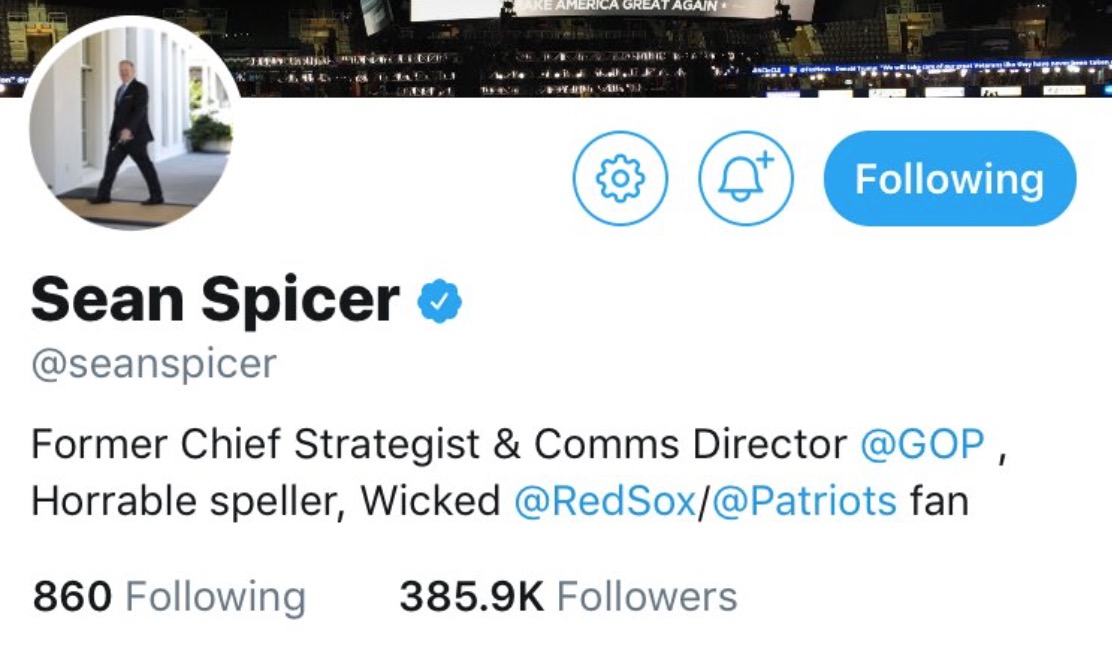The width and height of the screenshot is (1112, 668).
Task: View the 860 Following list
Action: click(169, 597)
